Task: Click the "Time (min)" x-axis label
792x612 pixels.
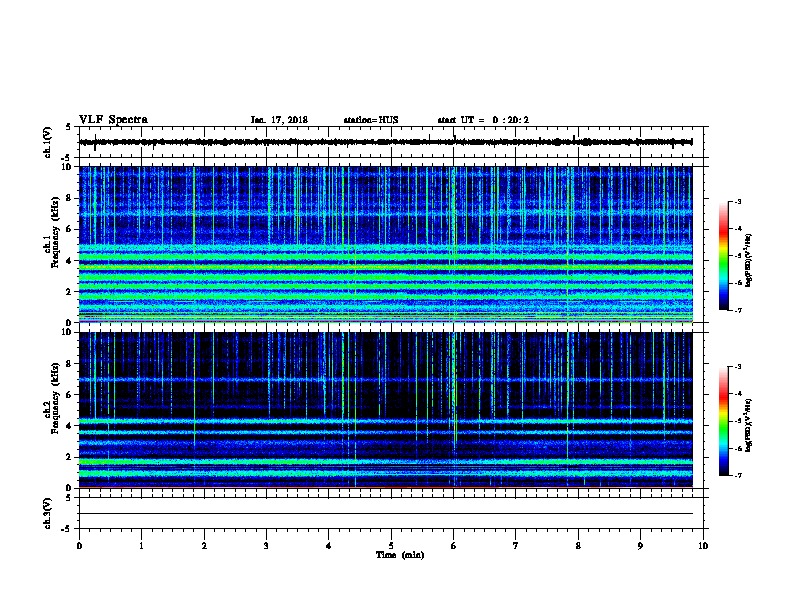Action: 400,555
